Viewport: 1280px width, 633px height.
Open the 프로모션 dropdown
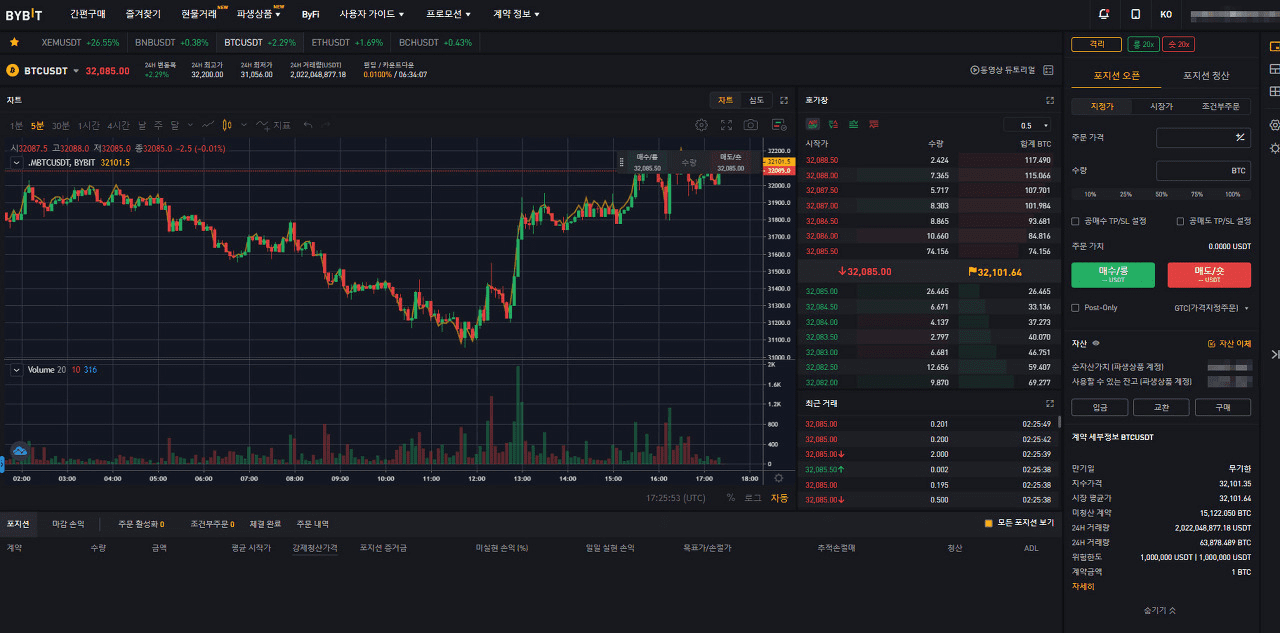[x=449, y=14]
